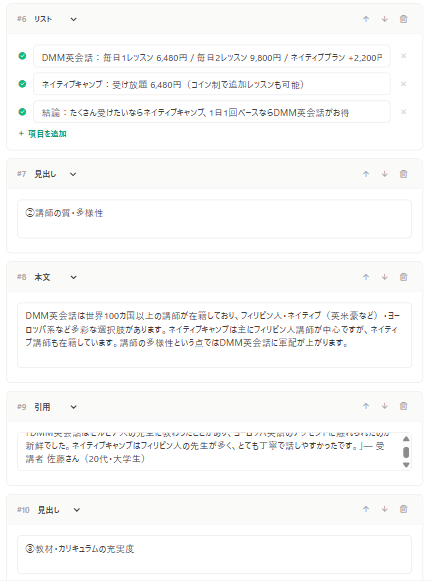431x588 pixels.
Task: Edit the DMM英会話 pricing list field
Action: coord(212,56)
